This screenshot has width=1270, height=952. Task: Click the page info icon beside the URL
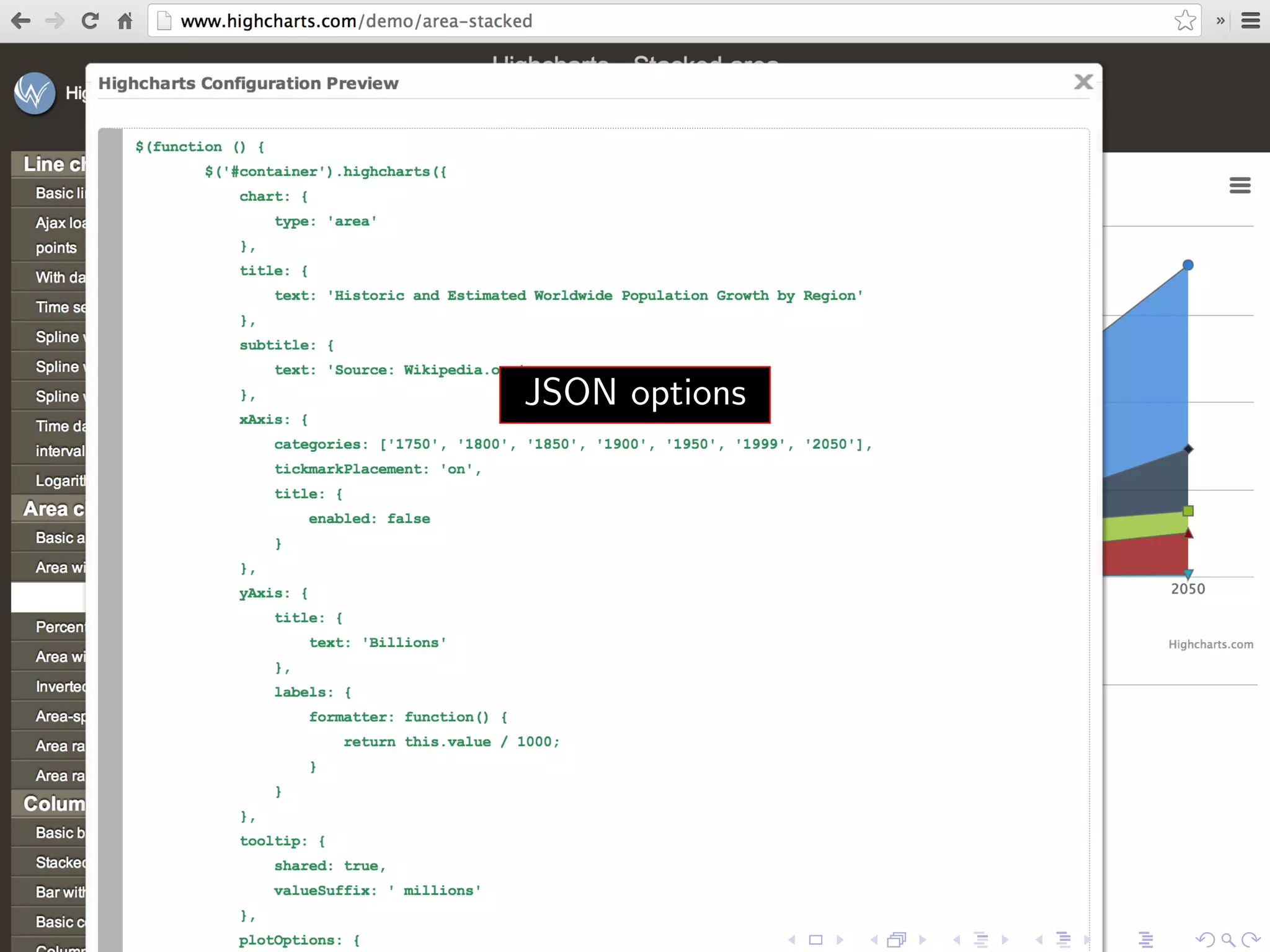tap(164, 21)
